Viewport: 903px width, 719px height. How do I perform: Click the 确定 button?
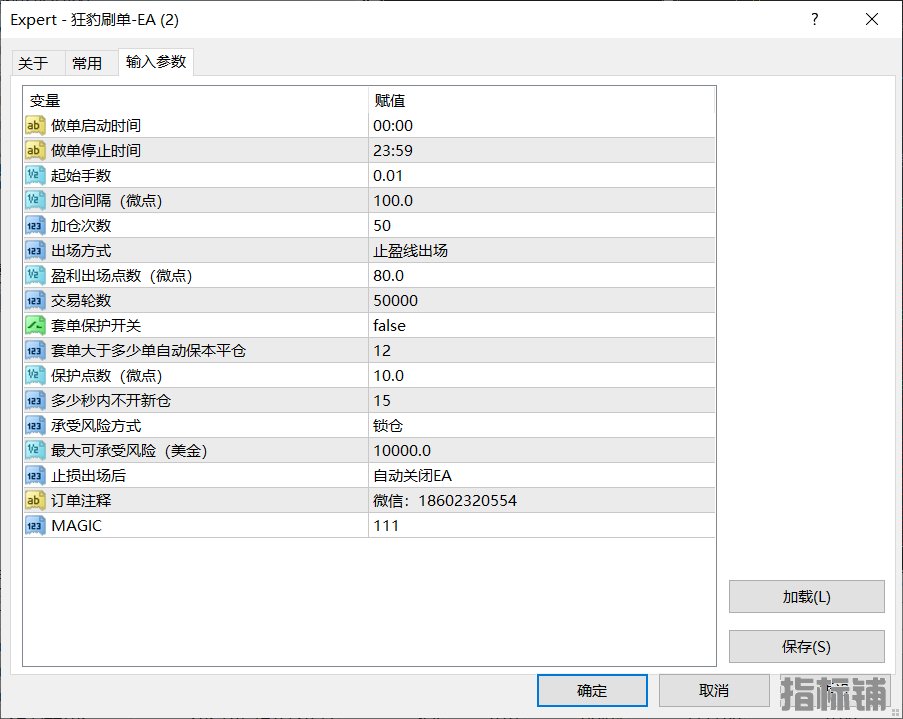click(x=592, y=690)
